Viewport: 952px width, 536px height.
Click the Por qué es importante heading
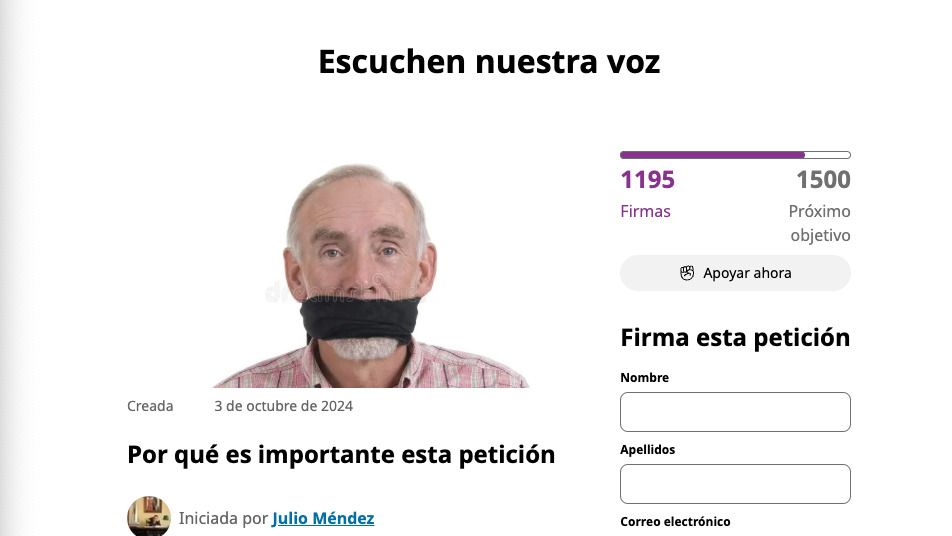tap(341, 455)
